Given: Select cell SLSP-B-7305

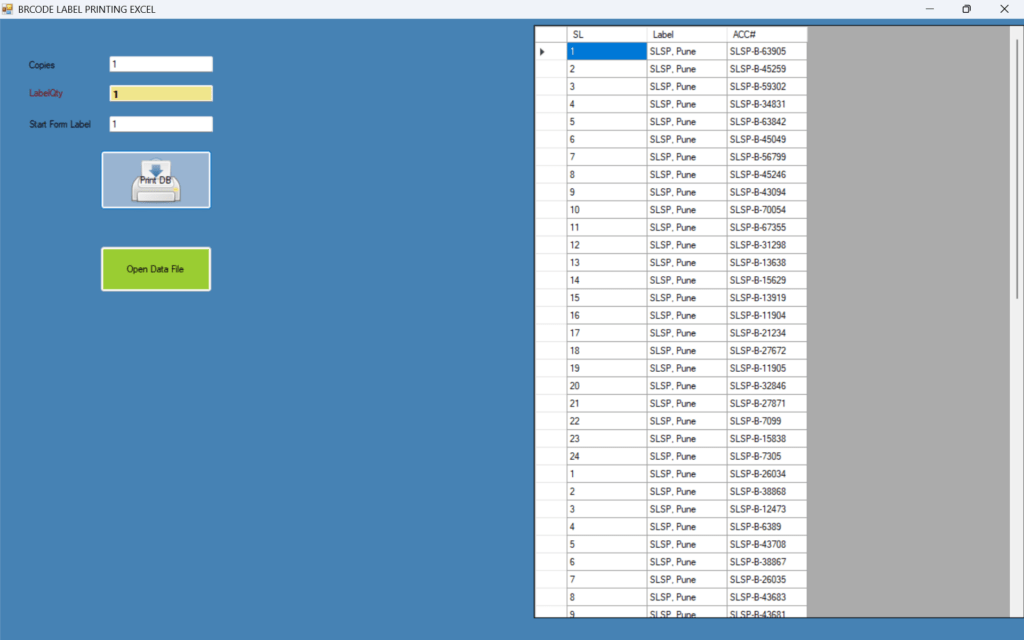Looking at the screenshot, I should 766,456.
